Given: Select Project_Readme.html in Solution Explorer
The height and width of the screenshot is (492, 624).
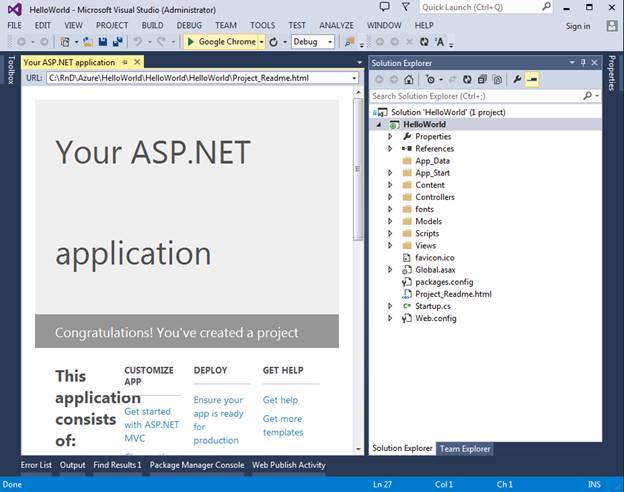Looking at the screenshot, I should (x=453, y=294).
